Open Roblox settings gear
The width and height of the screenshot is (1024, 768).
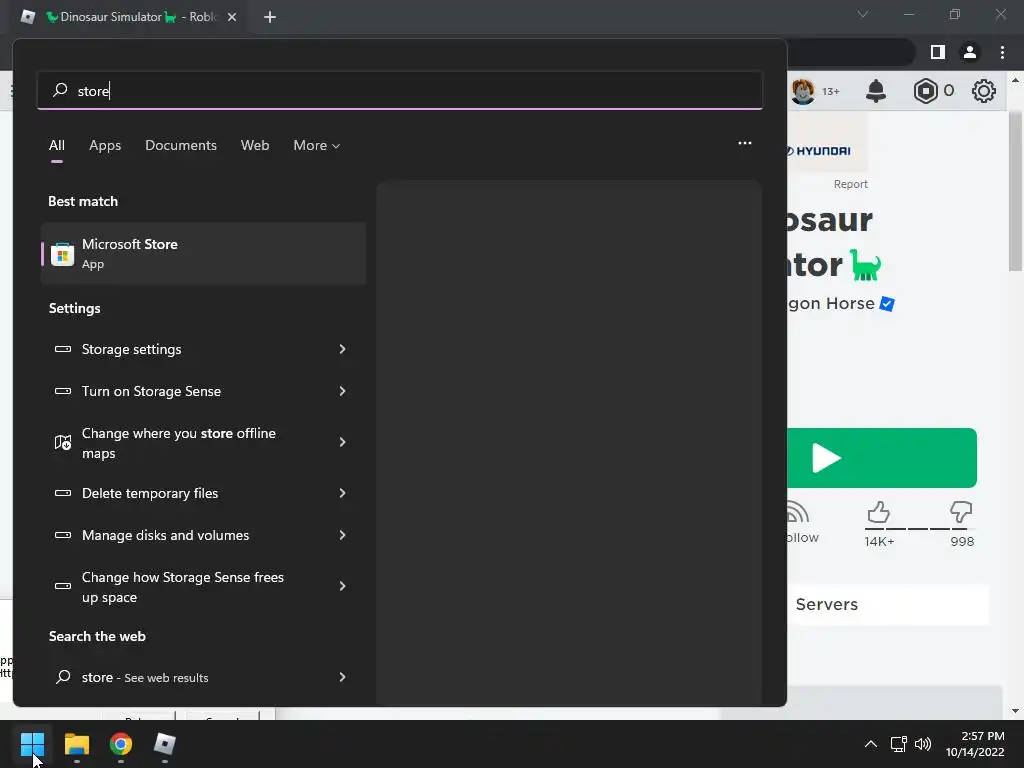pos(984,91)
